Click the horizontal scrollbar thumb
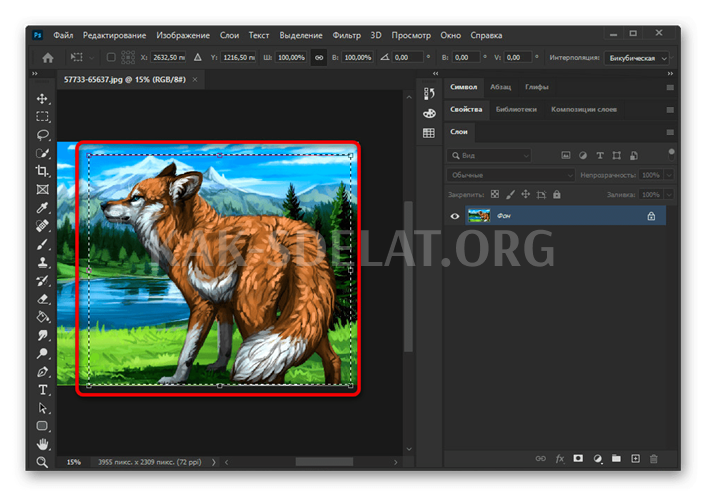Image resolution: width=706 pixels, height=496 pixels. (x=324, y=462)
